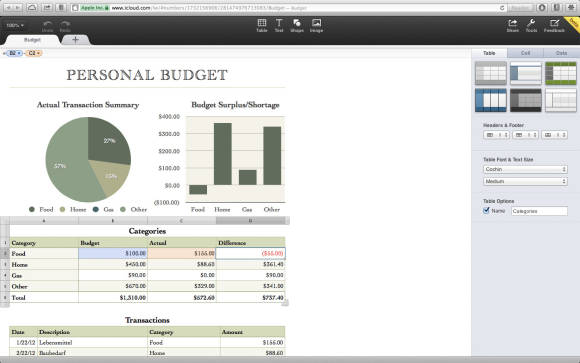The height and width of the screenshot is (363, 580).
Task: Switch to the Data tab
Action: [561, 53]
